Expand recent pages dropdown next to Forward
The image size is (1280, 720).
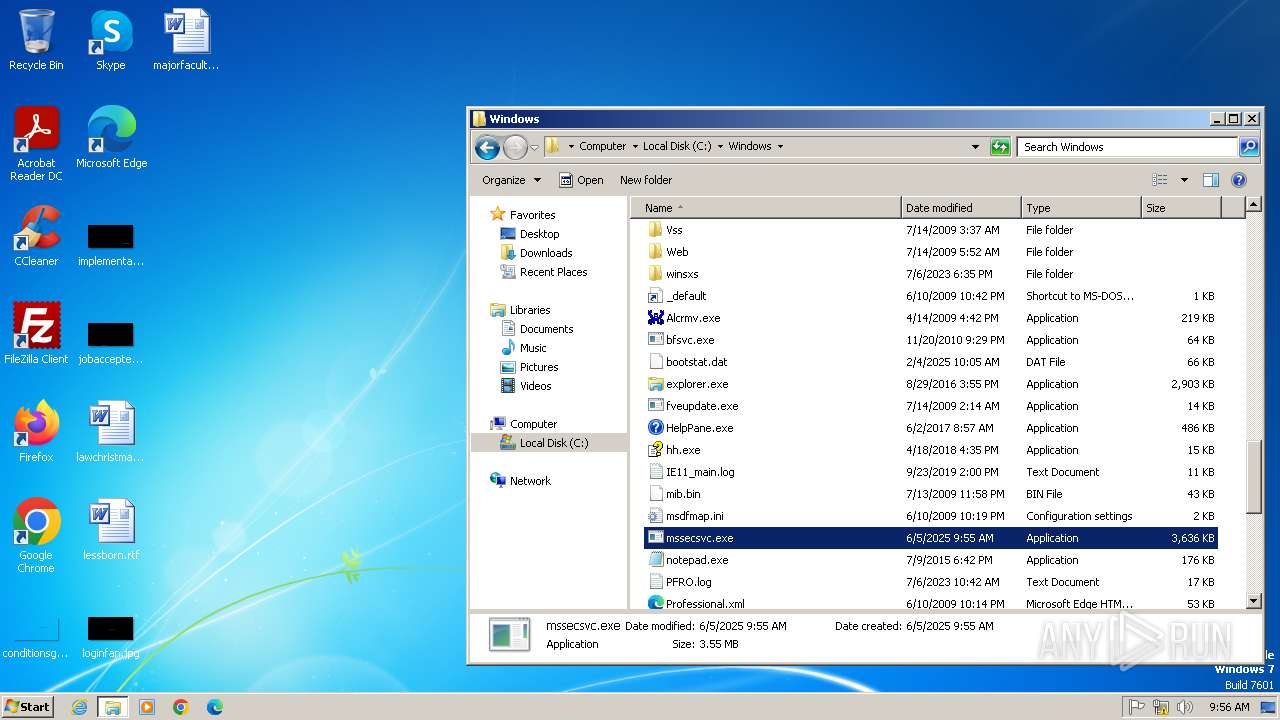click(x=534, y=147)
